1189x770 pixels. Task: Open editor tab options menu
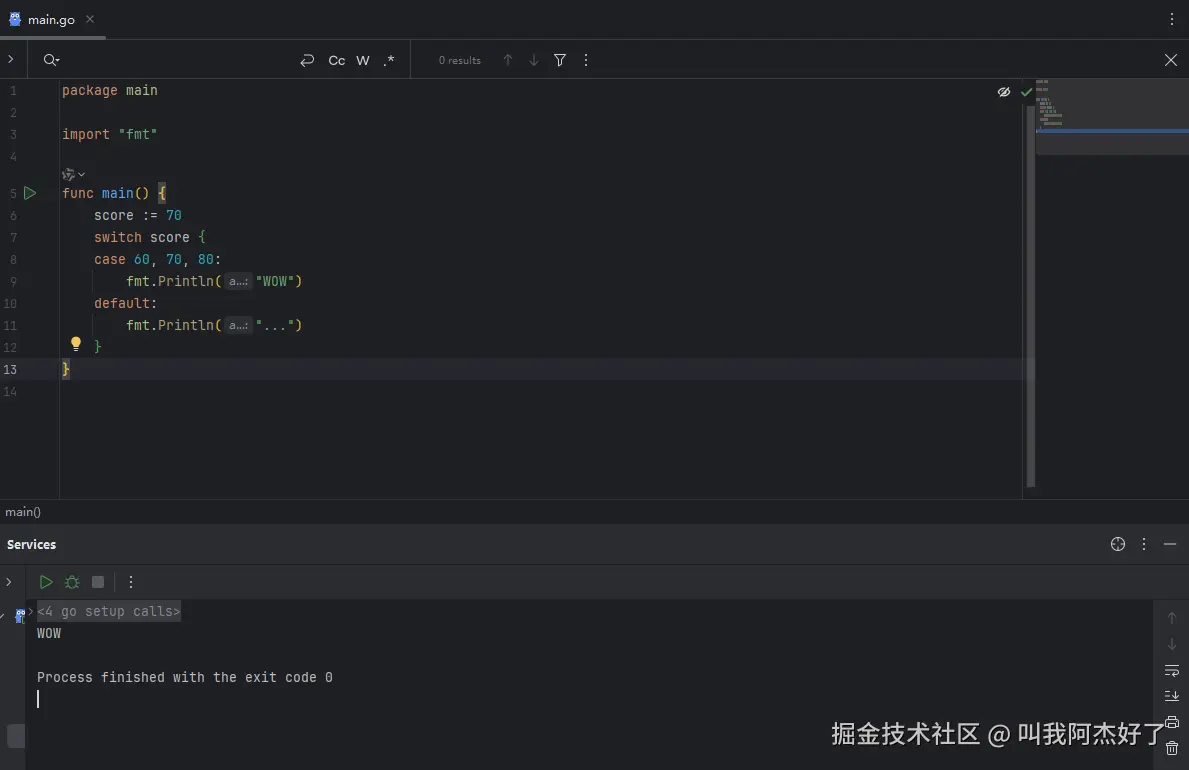(1172, 20)
